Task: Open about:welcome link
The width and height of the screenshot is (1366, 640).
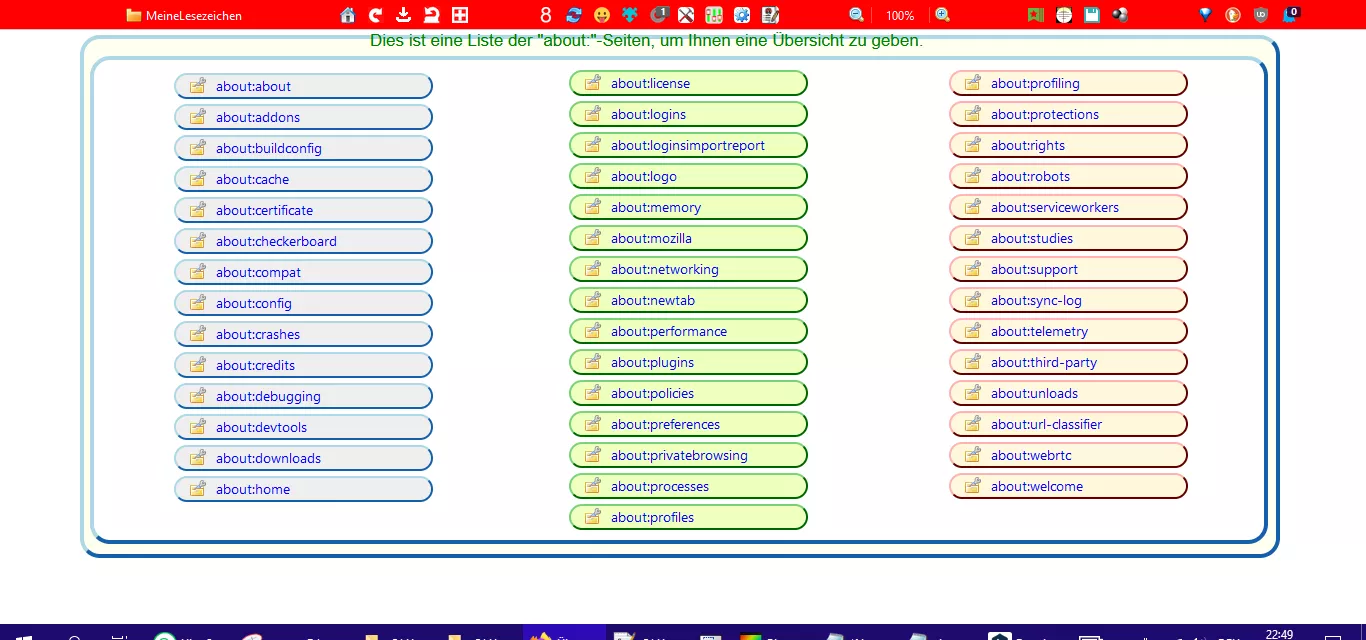Action: tap(1068, 486)
